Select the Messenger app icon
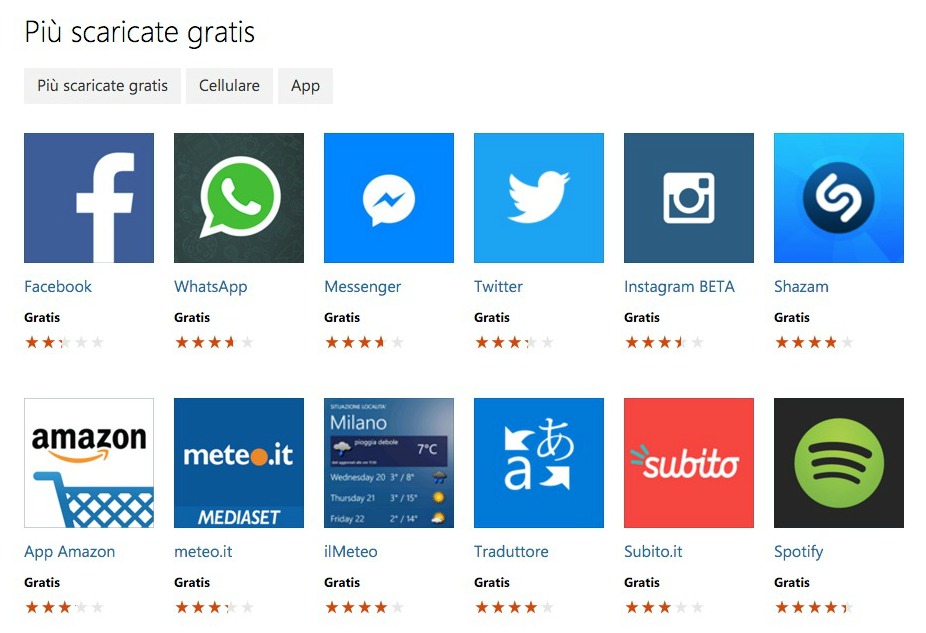 pyautogui.click(x=389, y=198)
